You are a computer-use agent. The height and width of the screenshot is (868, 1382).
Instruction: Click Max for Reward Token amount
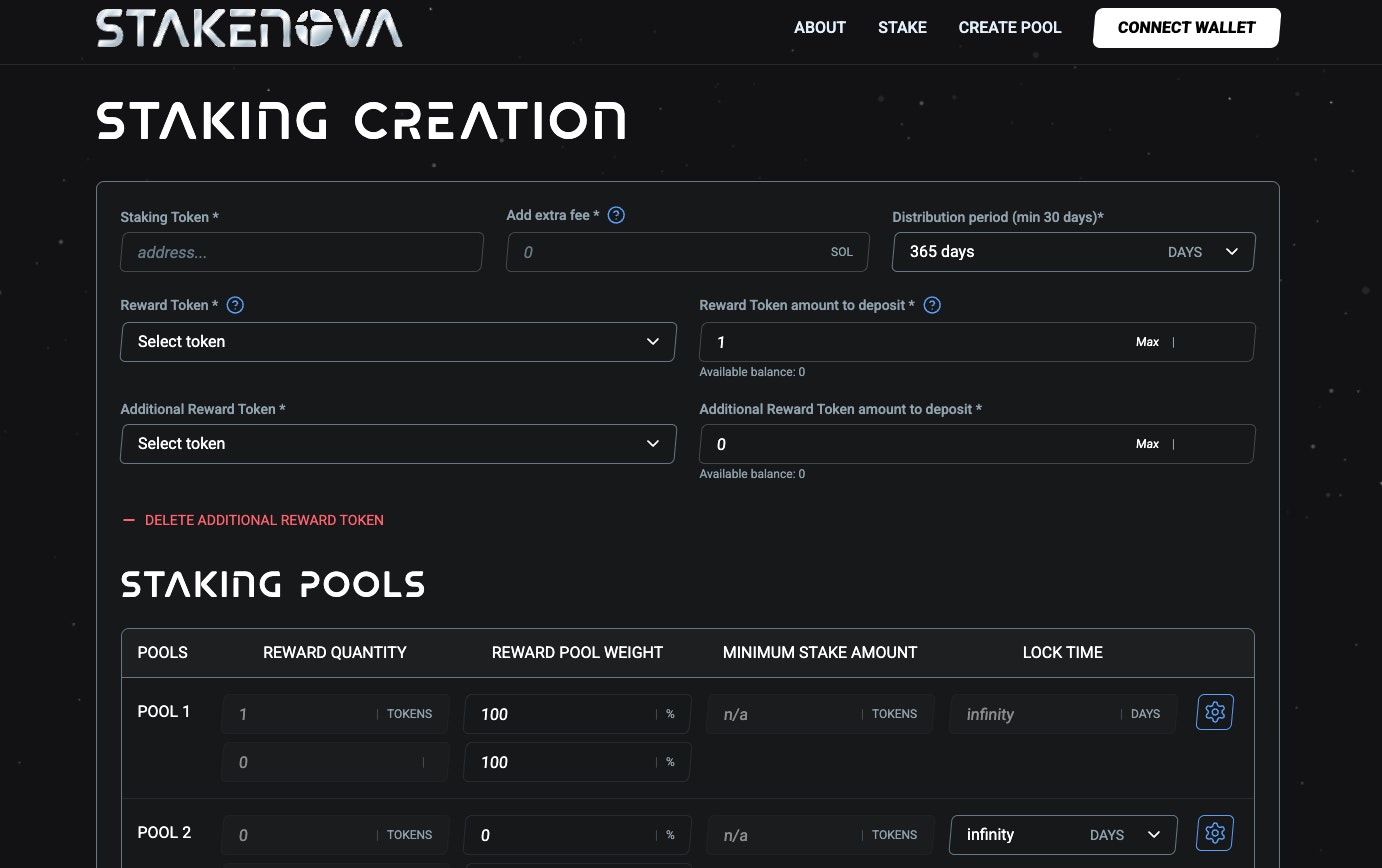[x=1147, y=341]
